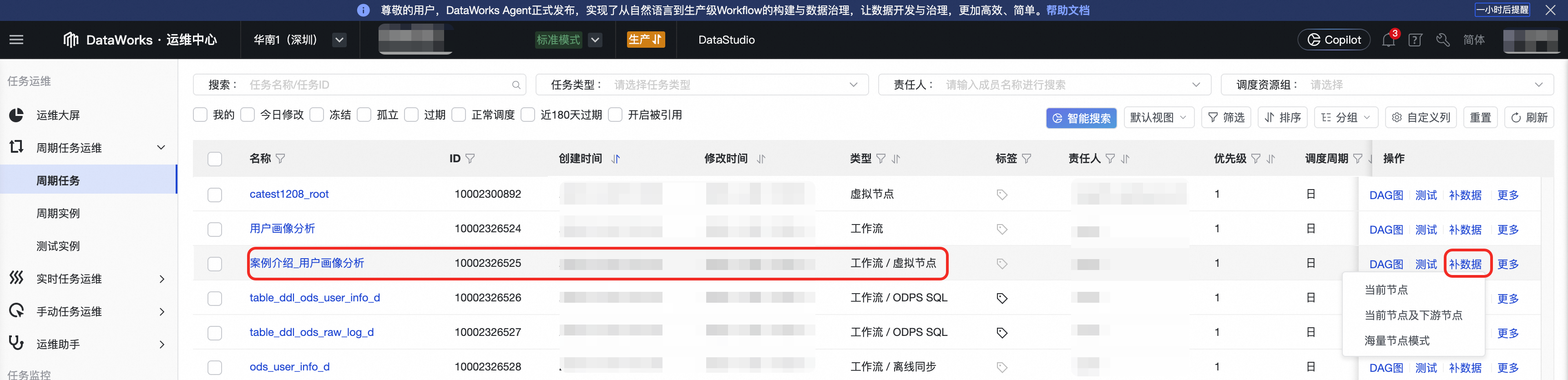This screenshot has width=1568, height=380.
Task: Select the catest1208_root row checkbox
Action: [x=215, y=195]
